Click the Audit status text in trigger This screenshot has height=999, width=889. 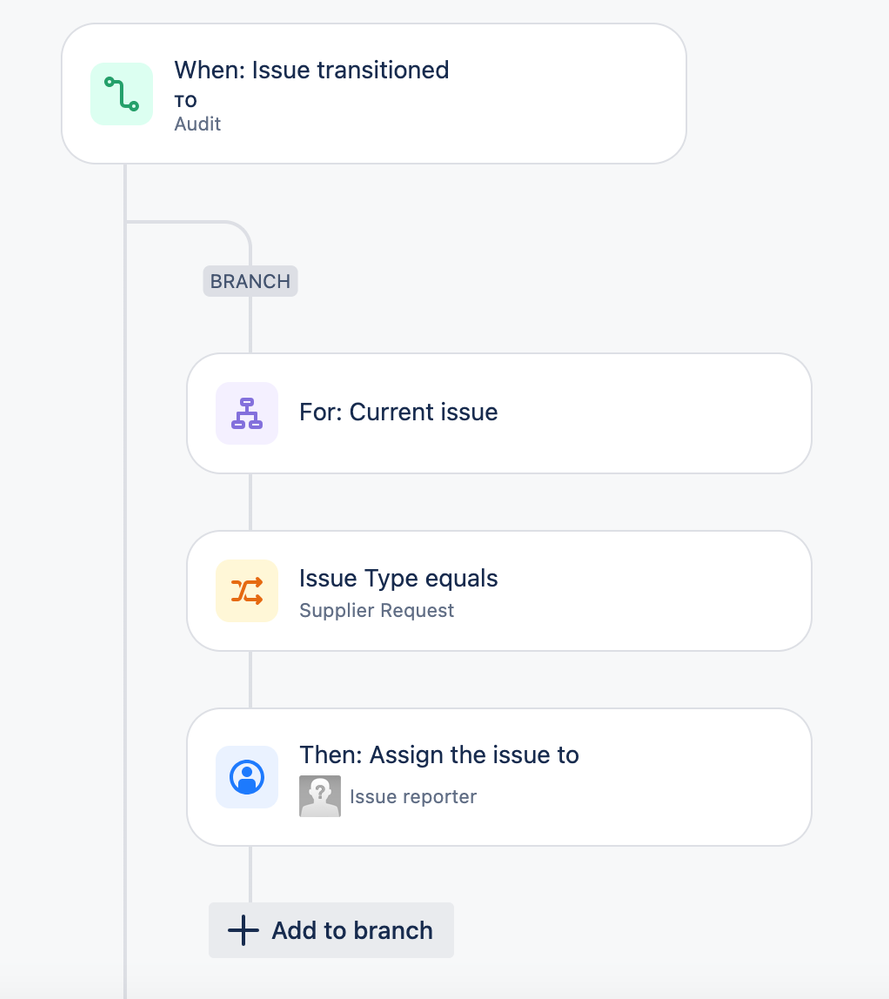[198, 124]
